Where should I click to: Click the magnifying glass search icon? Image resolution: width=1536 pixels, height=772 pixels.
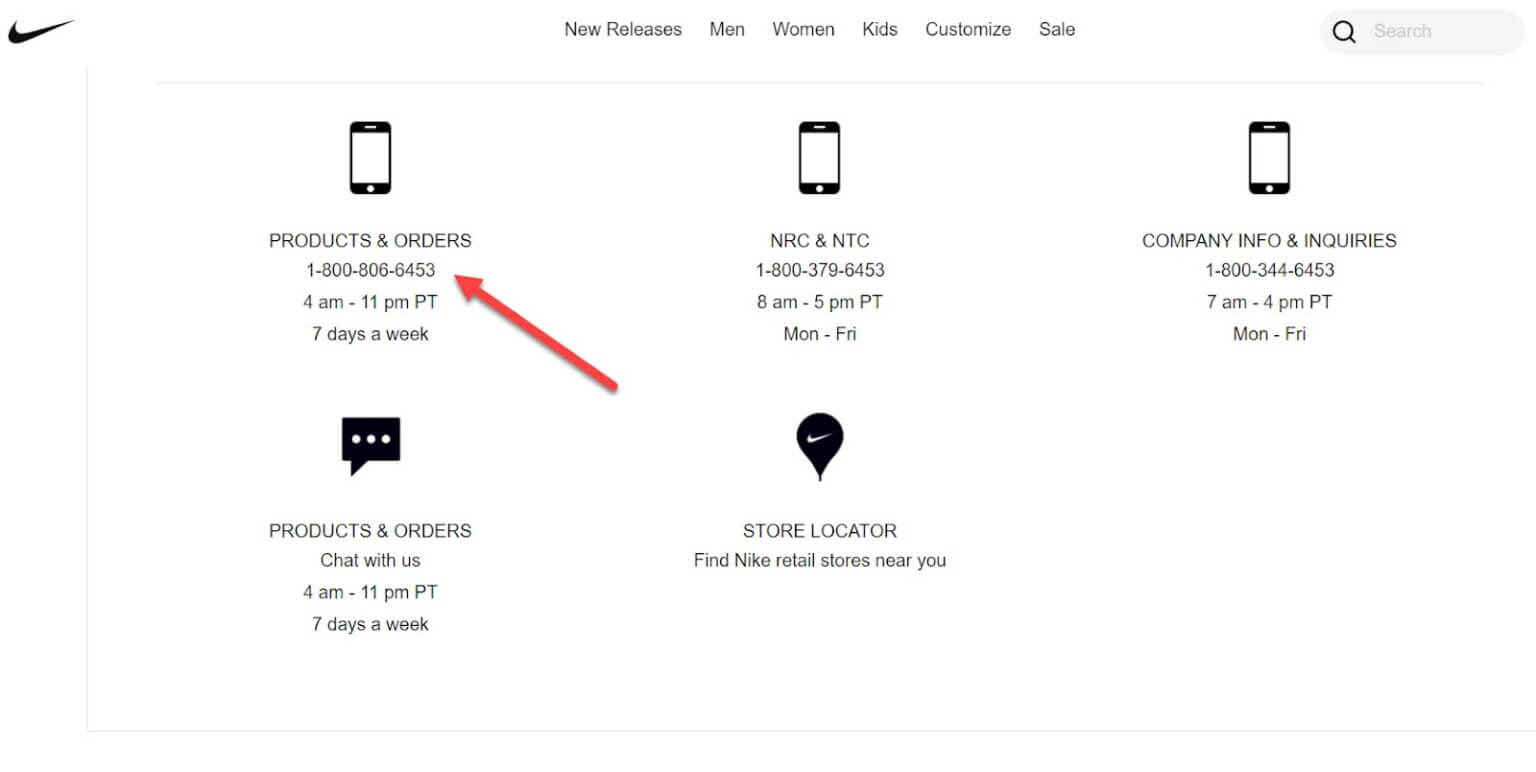(x=1344, y=31)
